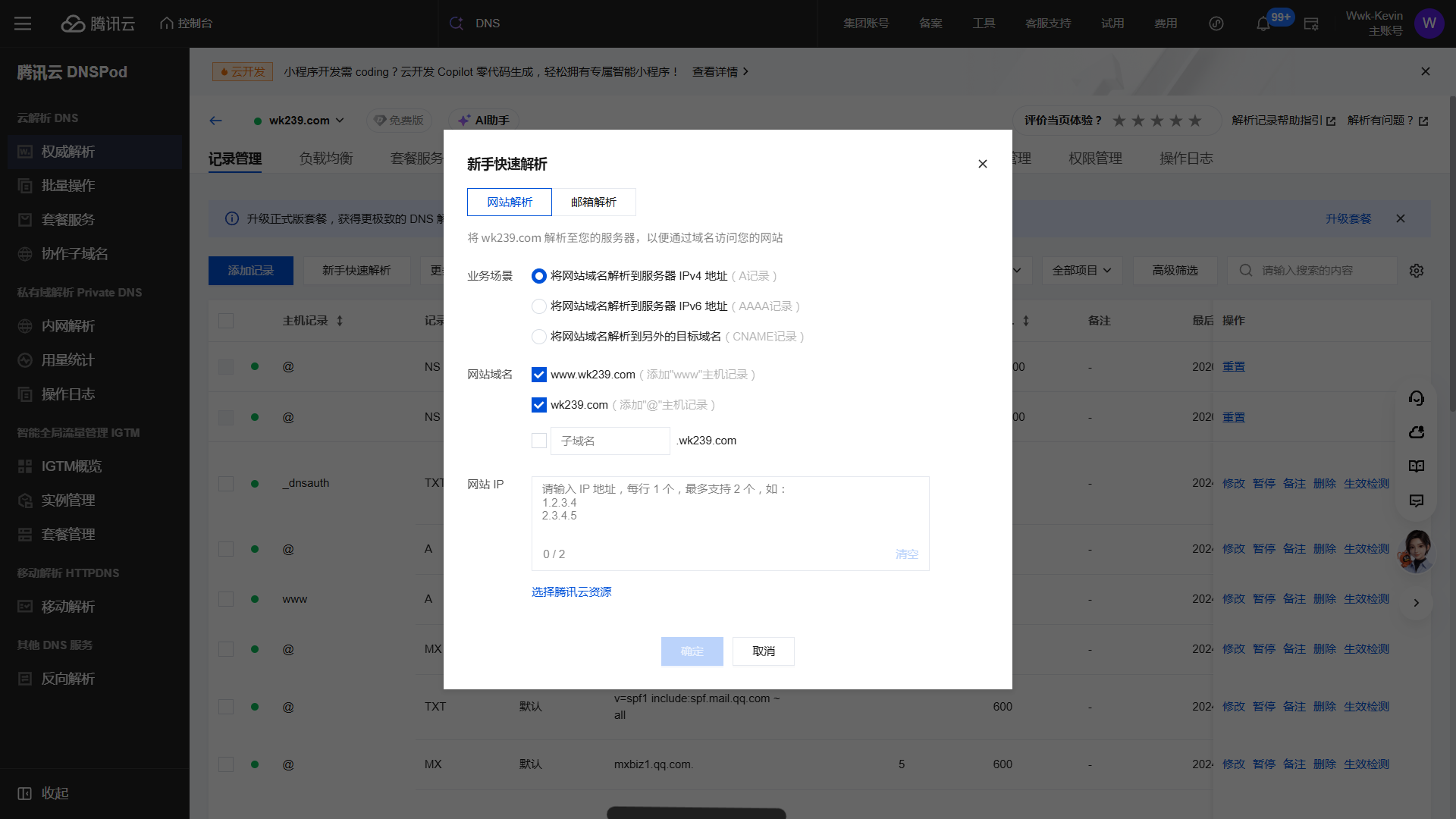Click 高级筛选 button
The image size is (1456, 819).
point(1175,271)
